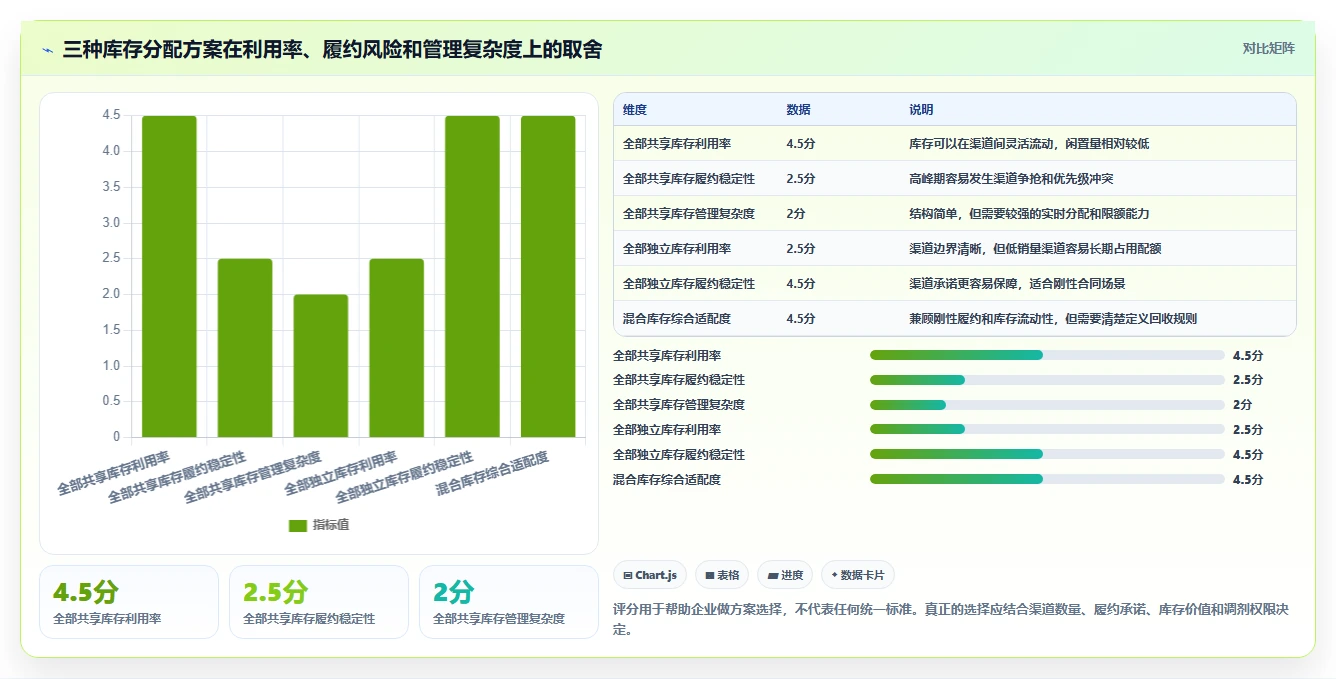
Task: Open the 2分 全部共享库存管理复杂度 stat card
Action: (509, 602)
